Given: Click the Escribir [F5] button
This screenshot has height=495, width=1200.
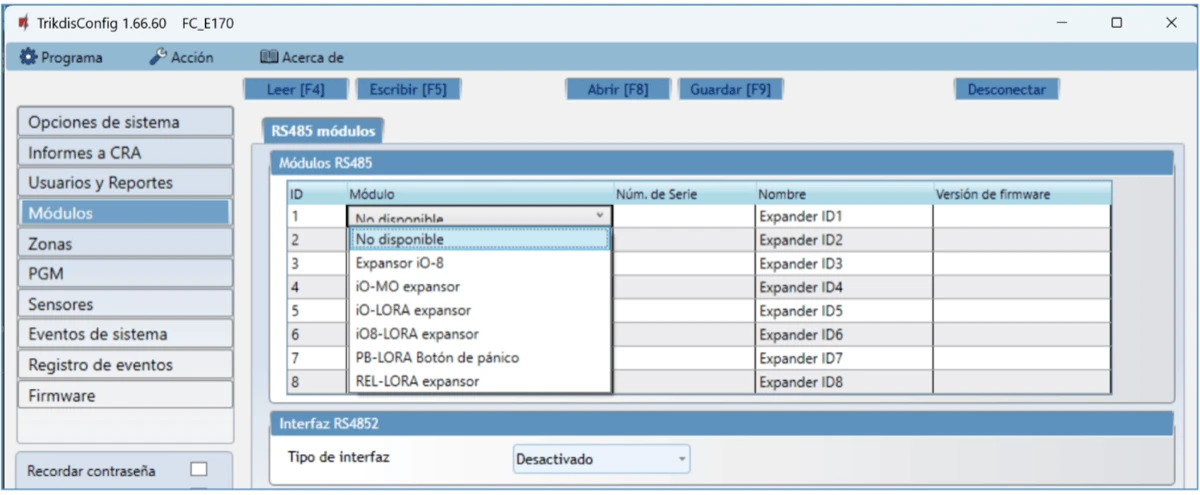Looking at the screenshot, I should click(x=408, y=89).
